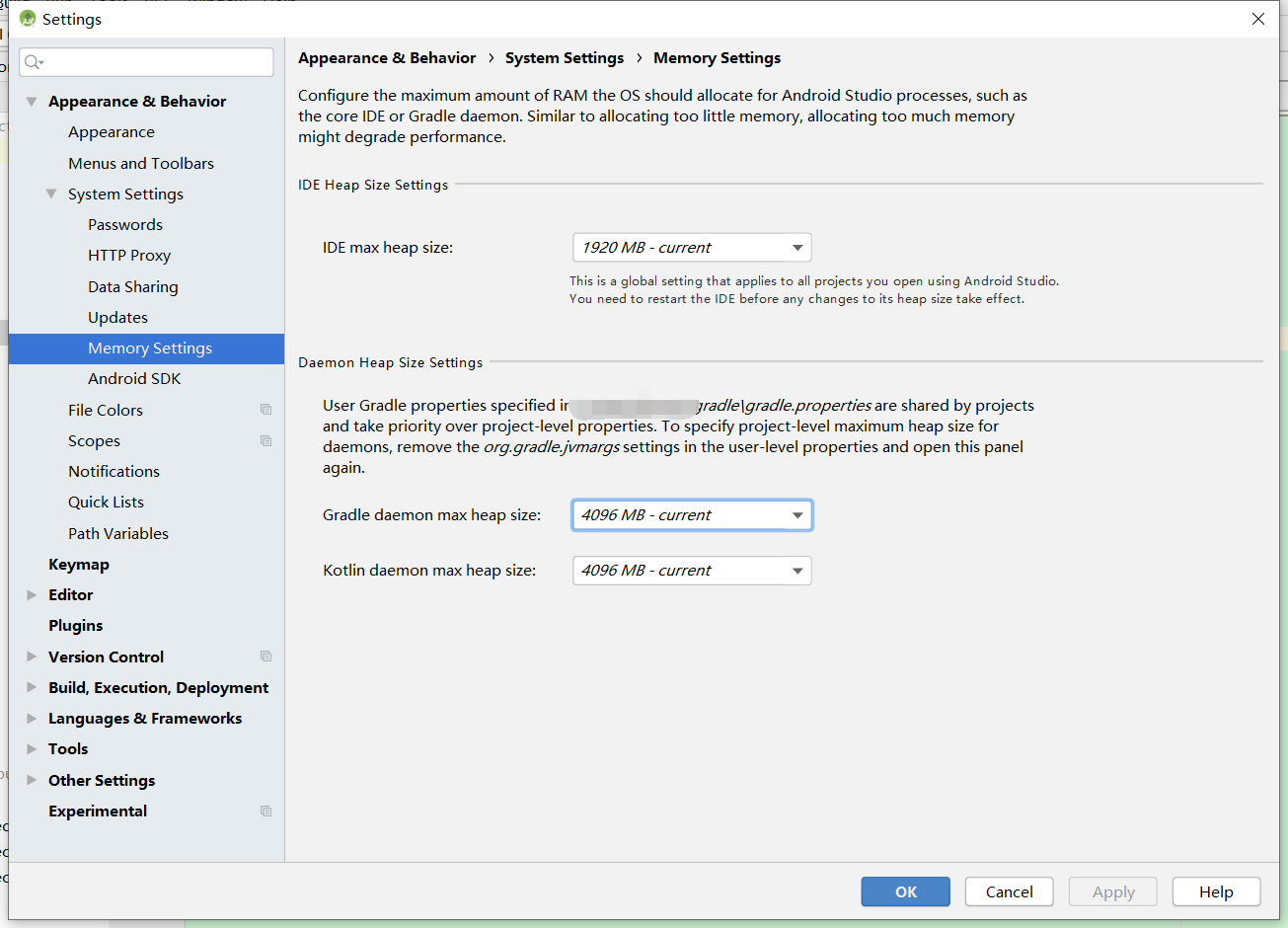This screenshot has width=1288, height=928.
Task: Click 'Kotlin daemon max heap size:' label
Action: [x=429, y=571]
